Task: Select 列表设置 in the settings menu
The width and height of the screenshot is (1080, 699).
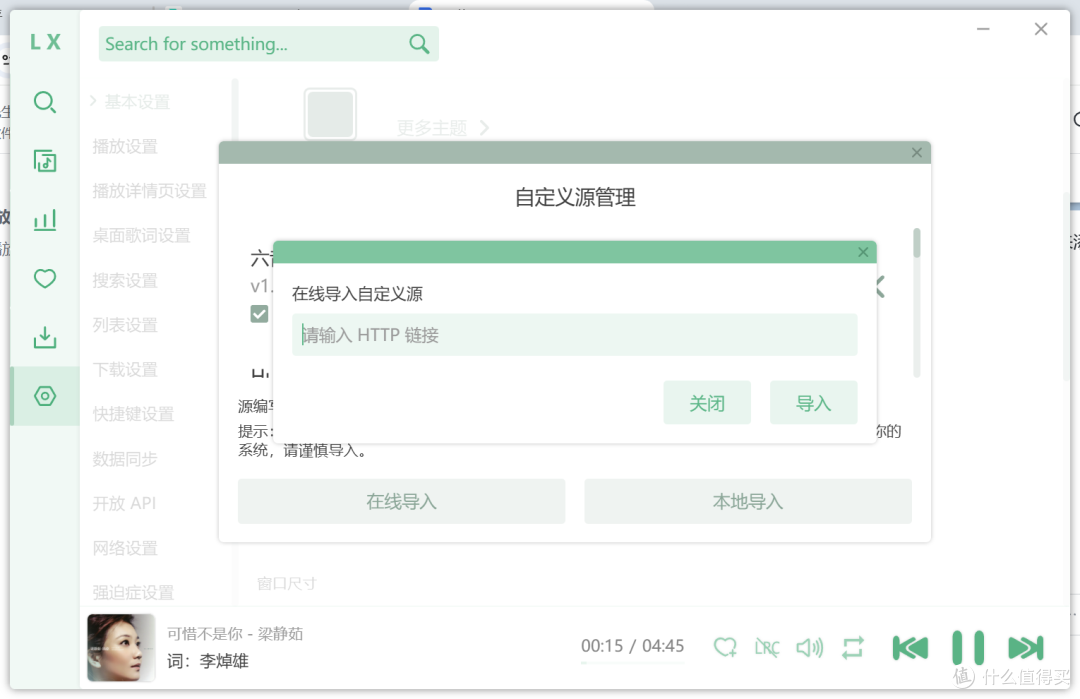Action: tap(125, 324)
